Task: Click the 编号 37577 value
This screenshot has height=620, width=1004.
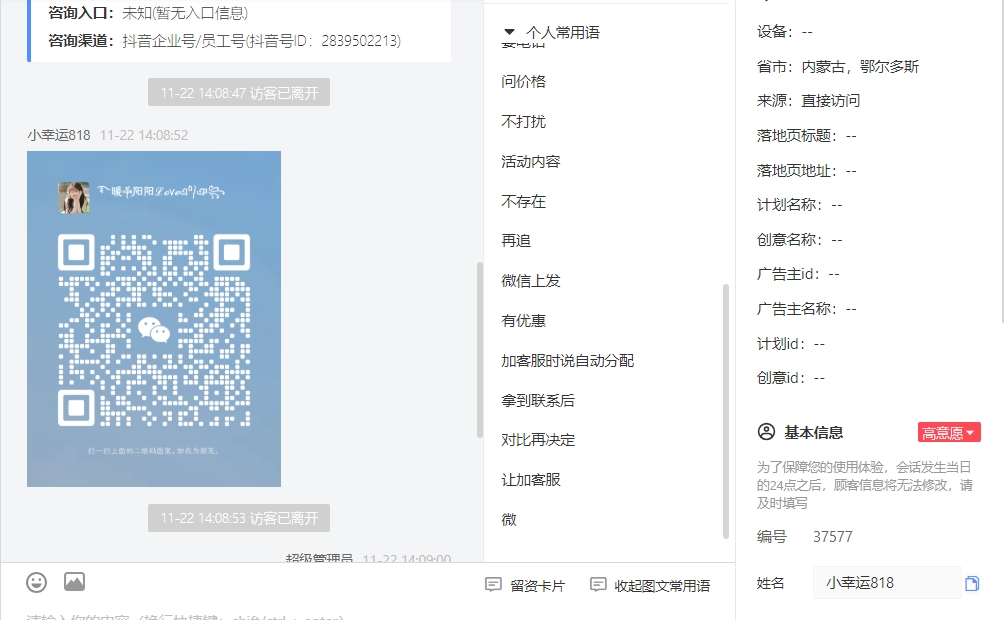Action: click(x=832, y=537)
